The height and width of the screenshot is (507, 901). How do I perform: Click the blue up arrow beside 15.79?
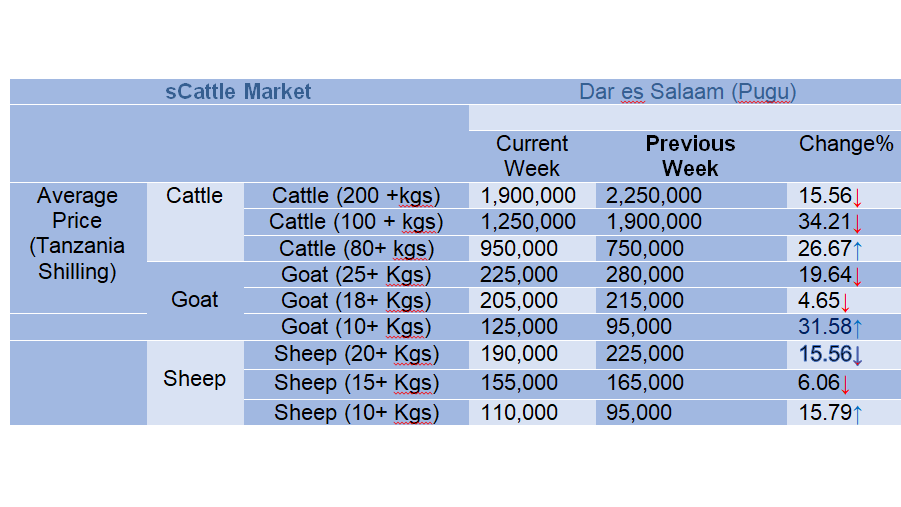pos(857,414)
